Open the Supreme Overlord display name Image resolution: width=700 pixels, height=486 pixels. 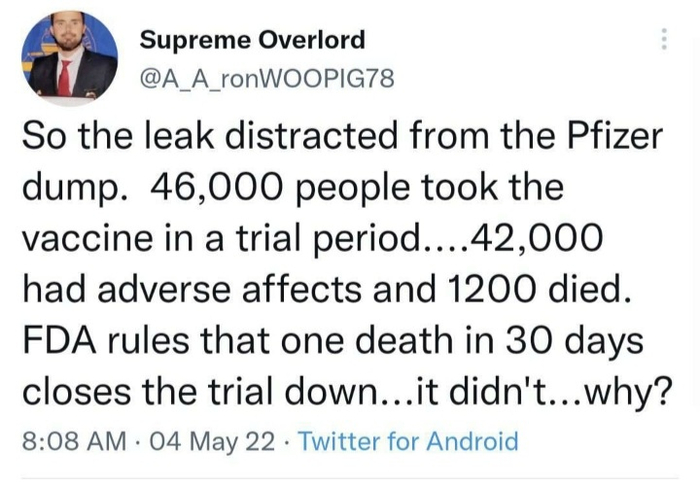tap(252, 40)
